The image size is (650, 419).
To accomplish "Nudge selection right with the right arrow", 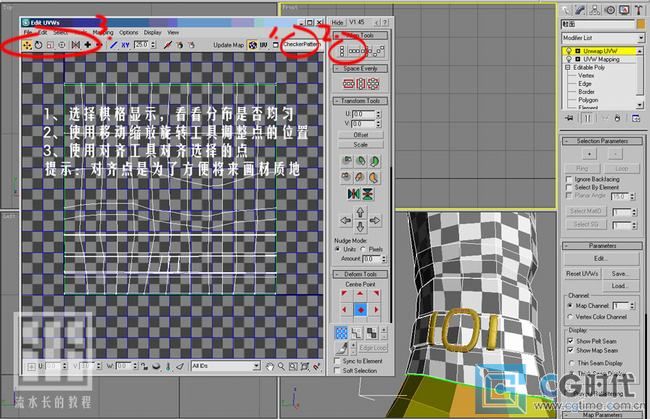I will coord(375,220).
